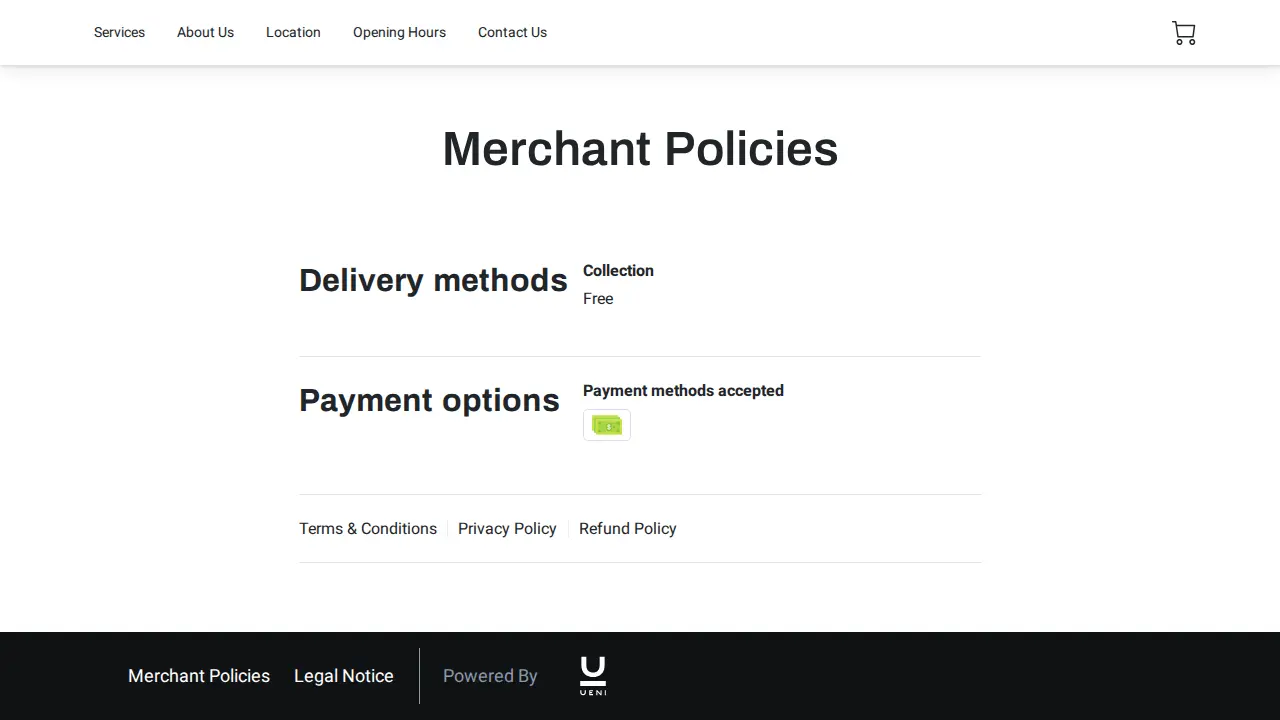
Task: Click the Merchant Policies page heading
Action: point(640,149)
